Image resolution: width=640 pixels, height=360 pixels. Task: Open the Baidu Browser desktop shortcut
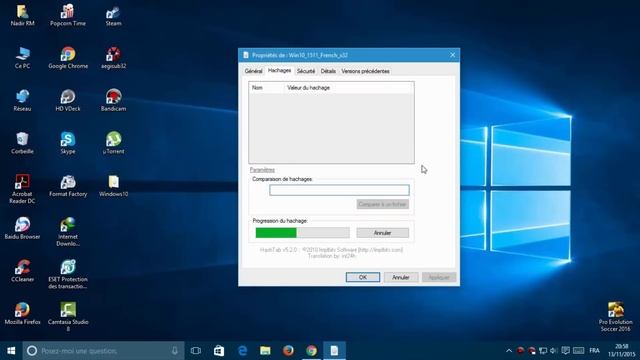22,229
